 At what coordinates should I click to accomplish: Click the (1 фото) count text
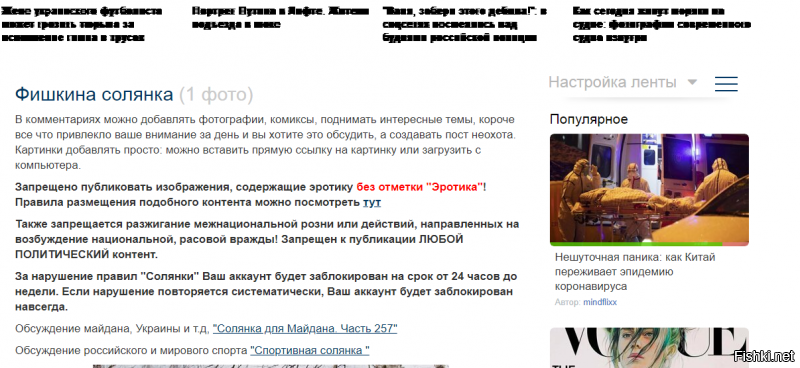tap(216, 94)
